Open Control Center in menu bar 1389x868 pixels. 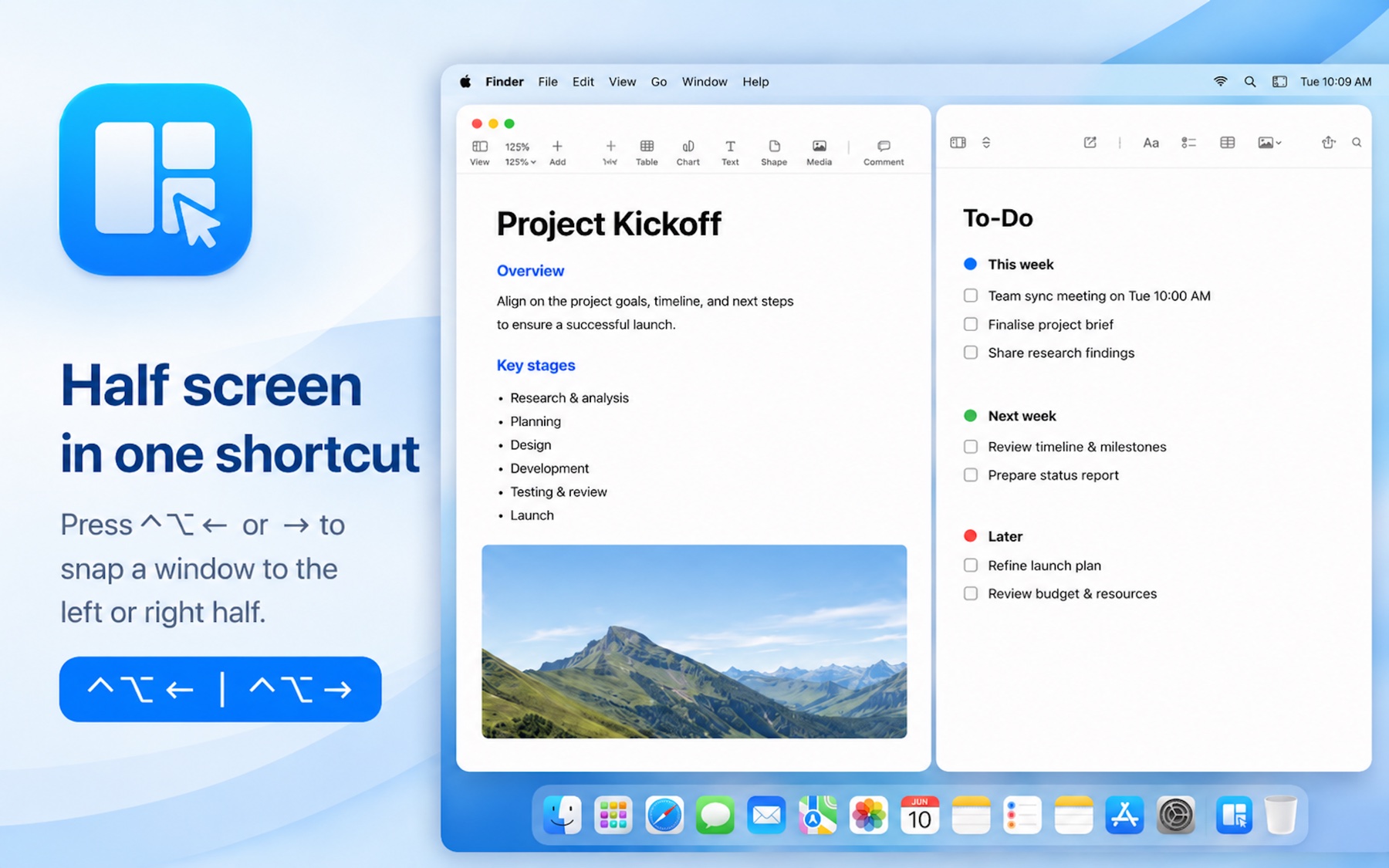(x=1279, y=81)
